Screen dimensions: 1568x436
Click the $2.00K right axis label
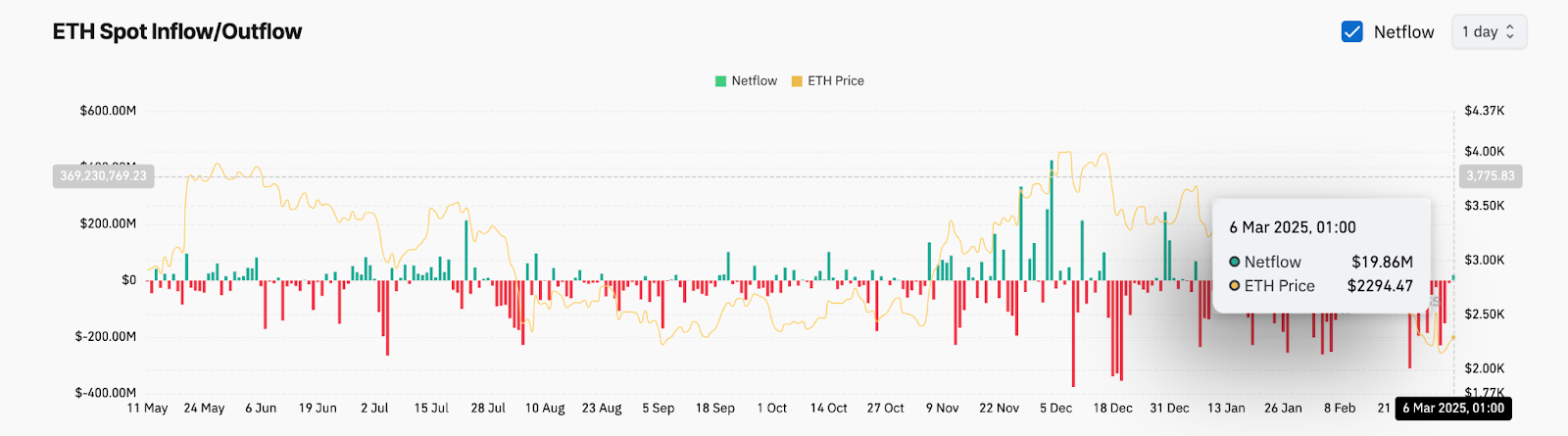click(x=1485, y=368)
